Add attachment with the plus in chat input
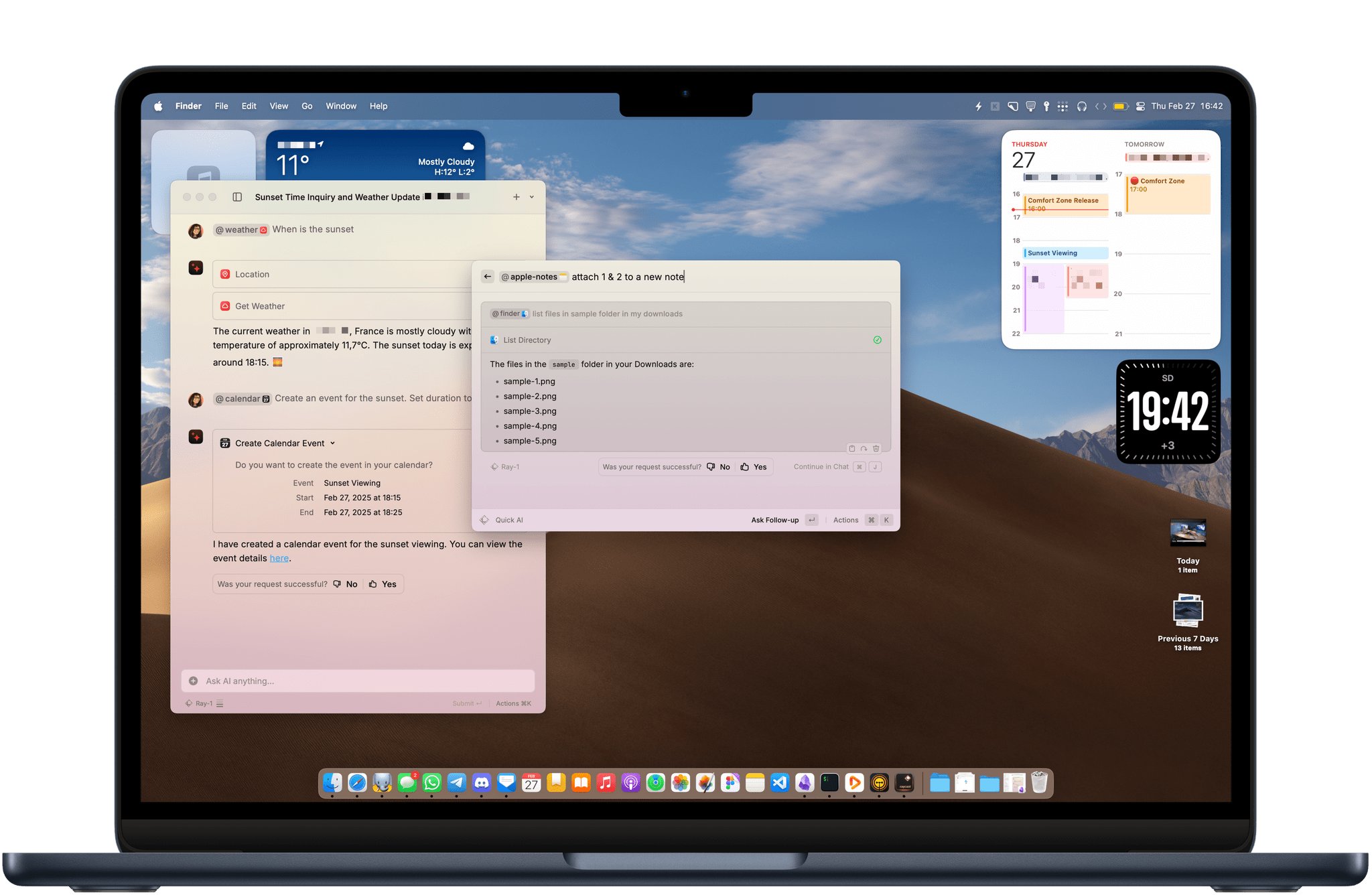Viewport: 1372px width, 895px height. [x=194, y=681]
